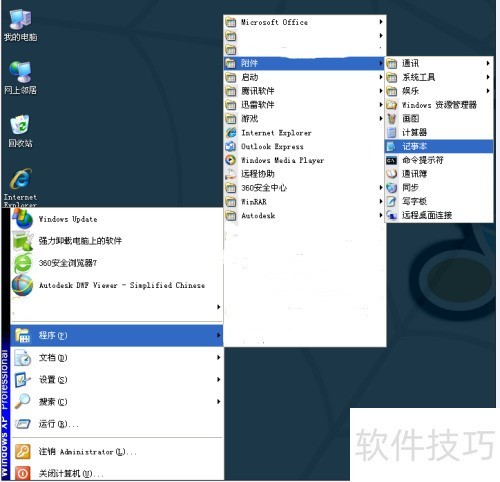Screen dimensions: 500x482
Task: Choose 设置(S) menu entry
Action: (117, 379)
